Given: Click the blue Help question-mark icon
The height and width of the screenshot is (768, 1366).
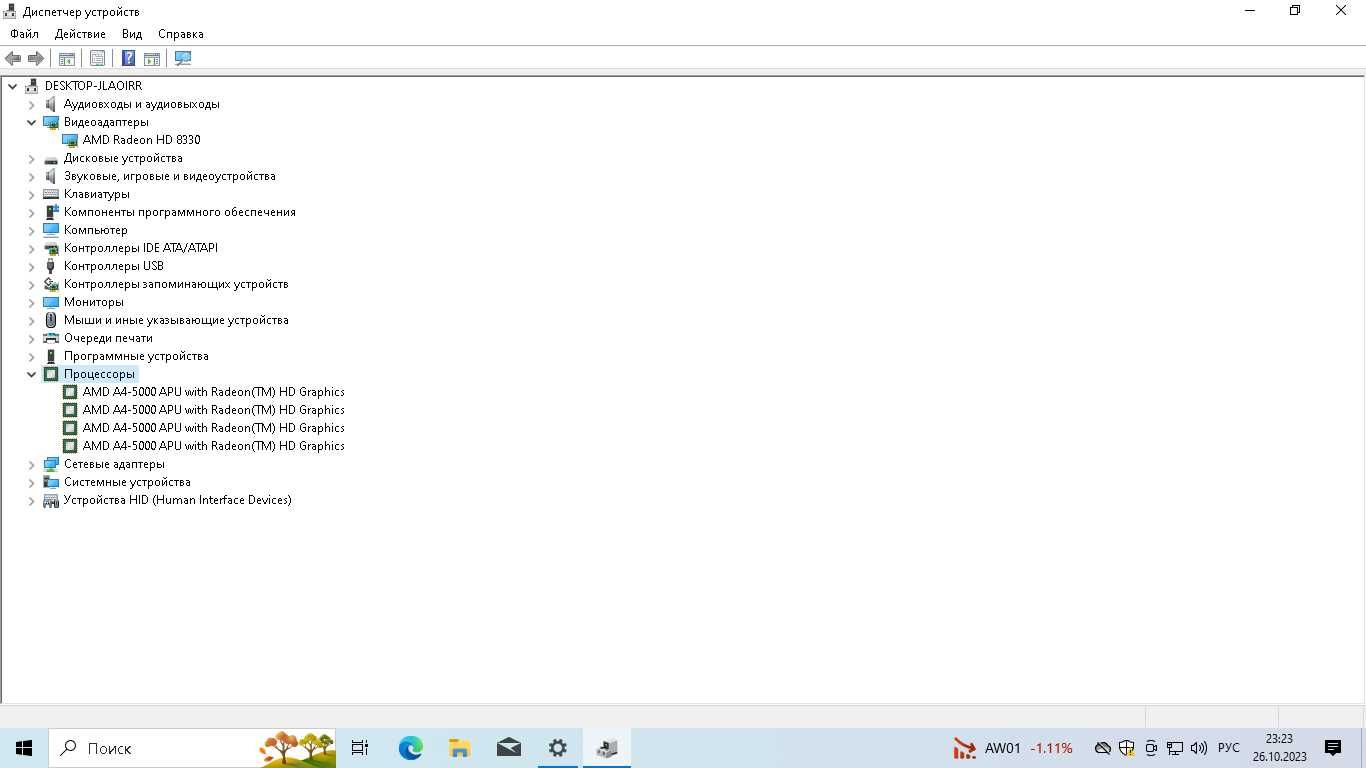Looking at the screenshot, I should 128,59.
